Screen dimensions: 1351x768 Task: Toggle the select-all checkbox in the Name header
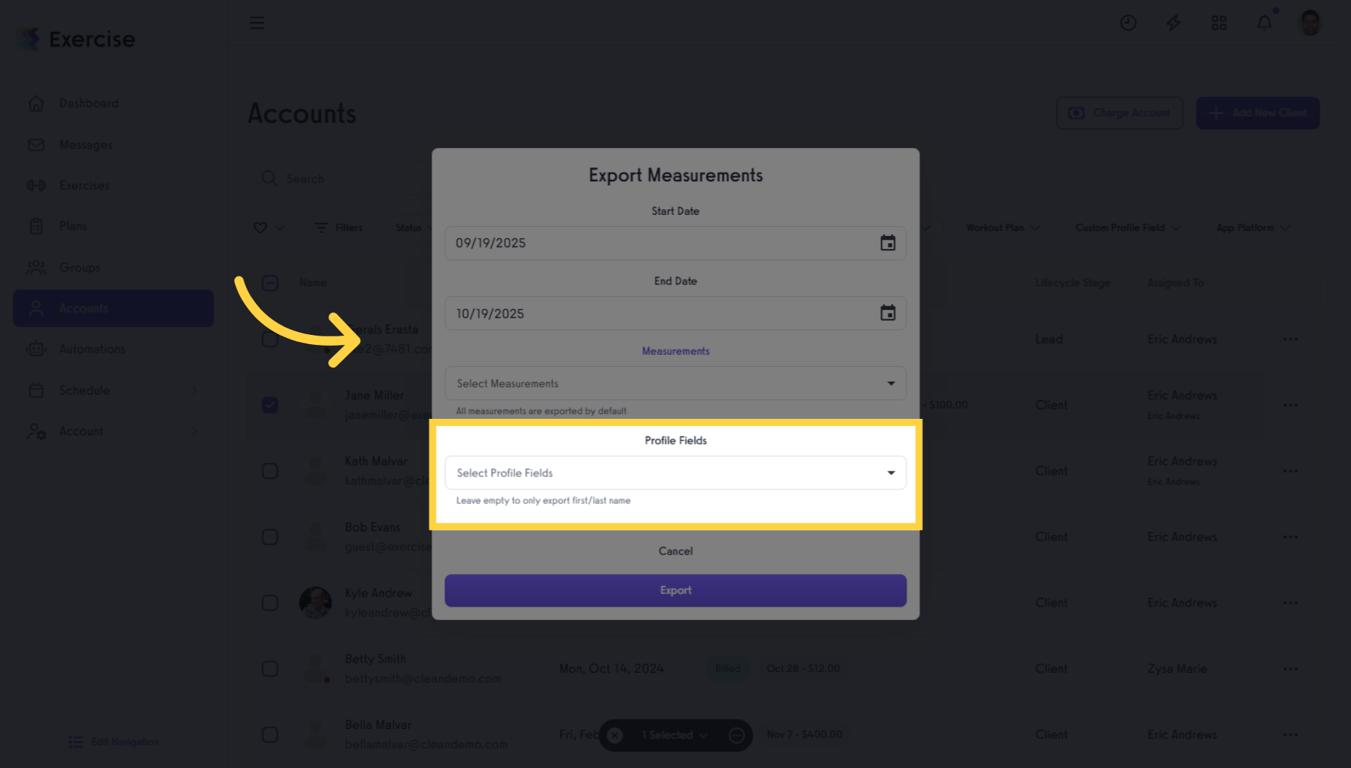click(270, 282)
